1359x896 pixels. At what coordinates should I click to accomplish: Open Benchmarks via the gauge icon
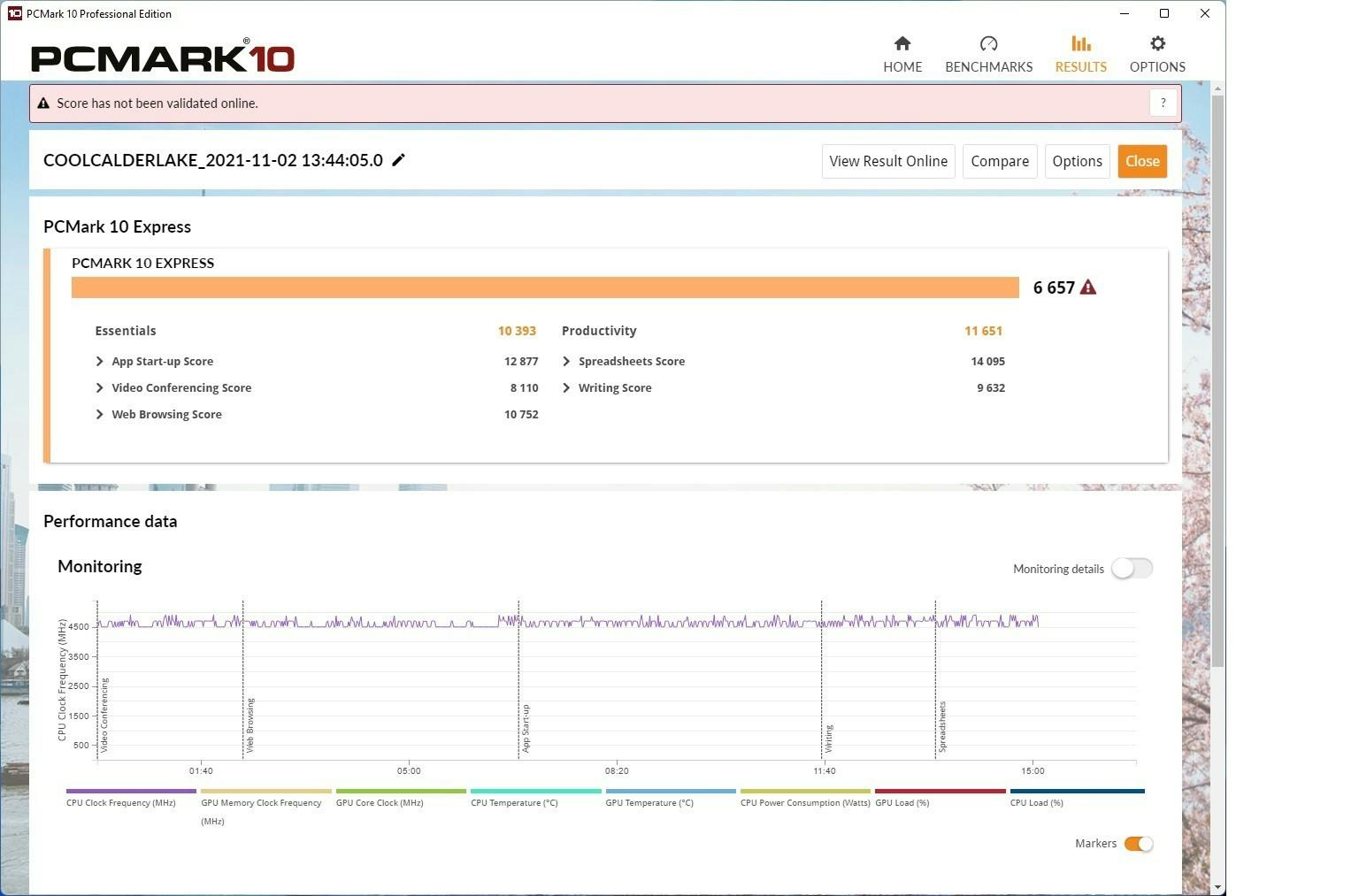coord(988,44)
